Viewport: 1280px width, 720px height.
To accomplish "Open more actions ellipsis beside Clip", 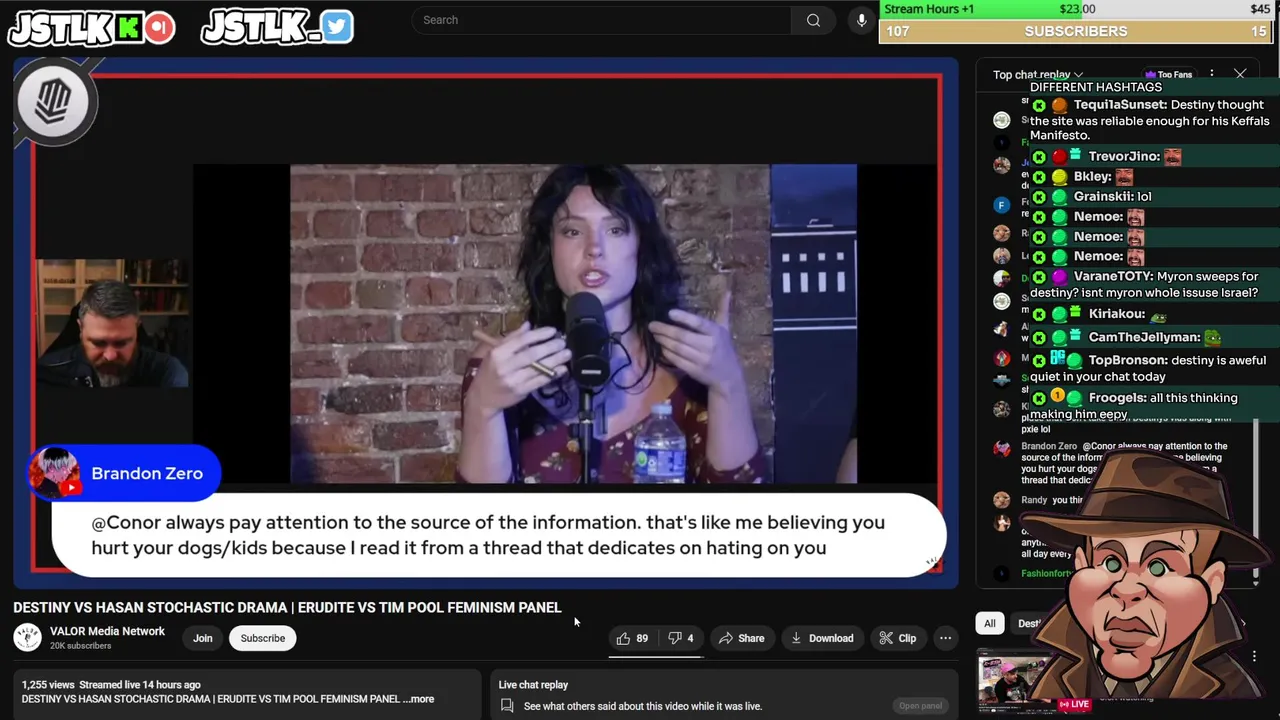I will tap(945, 638).
